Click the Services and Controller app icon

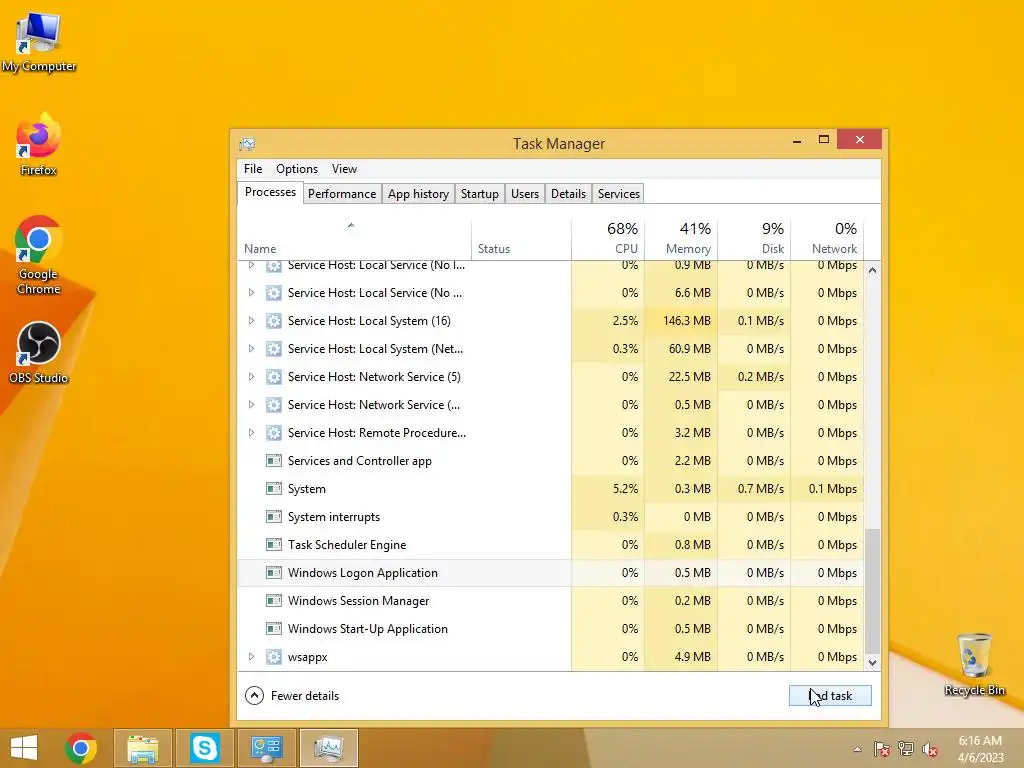point(274,460)
